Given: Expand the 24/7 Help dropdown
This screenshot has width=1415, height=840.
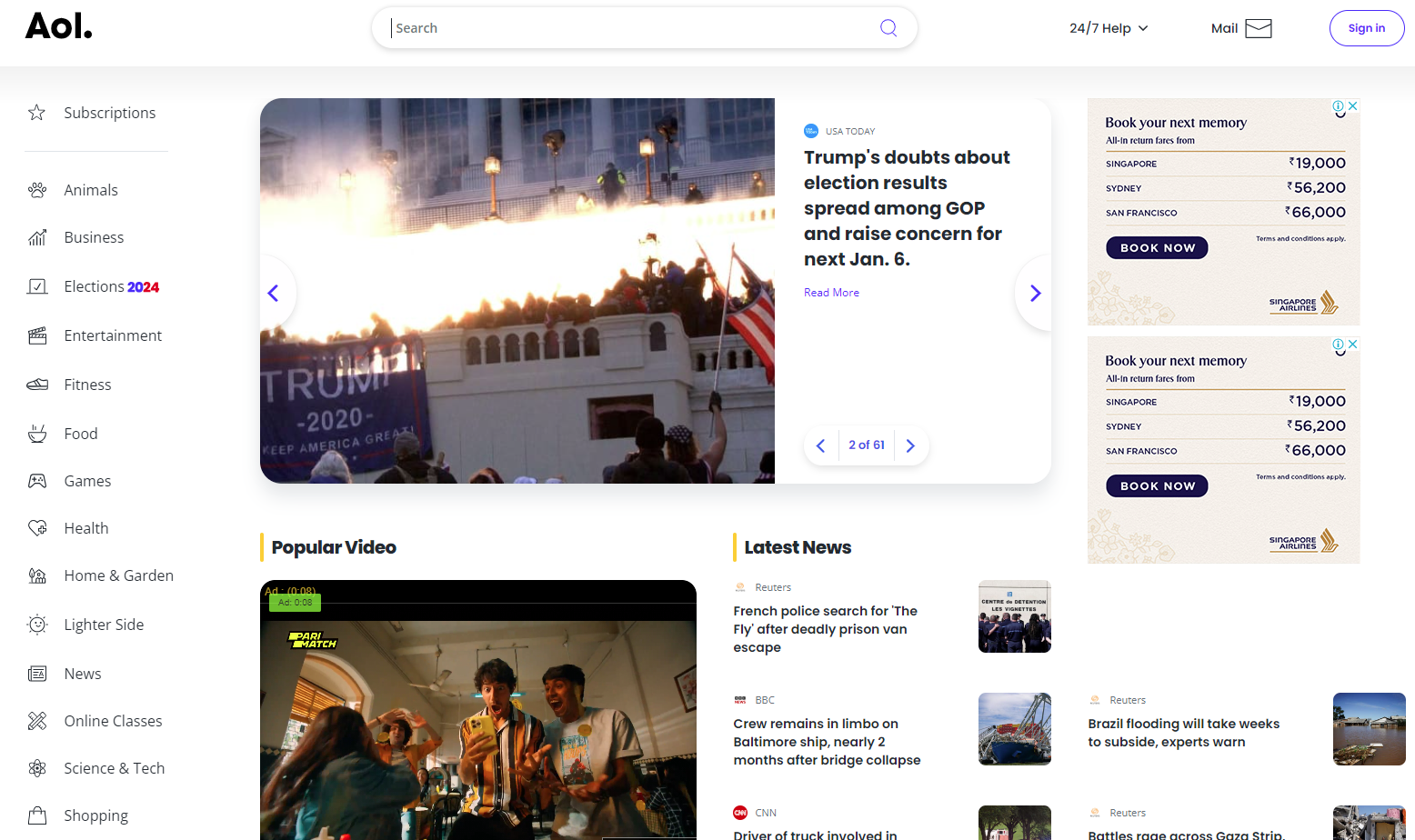Looking at the screenshot, I should tap(1109, 28).
